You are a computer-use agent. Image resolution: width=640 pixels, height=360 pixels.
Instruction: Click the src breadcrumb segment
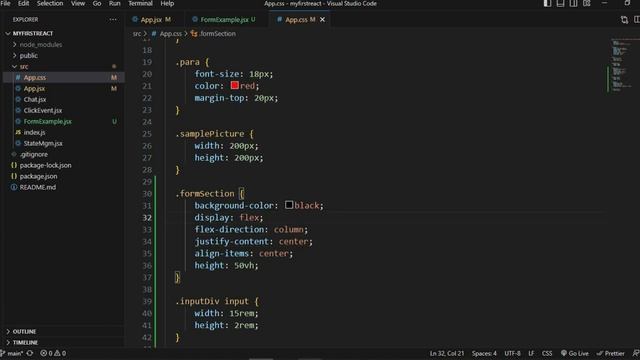click(x=137, y=34)
